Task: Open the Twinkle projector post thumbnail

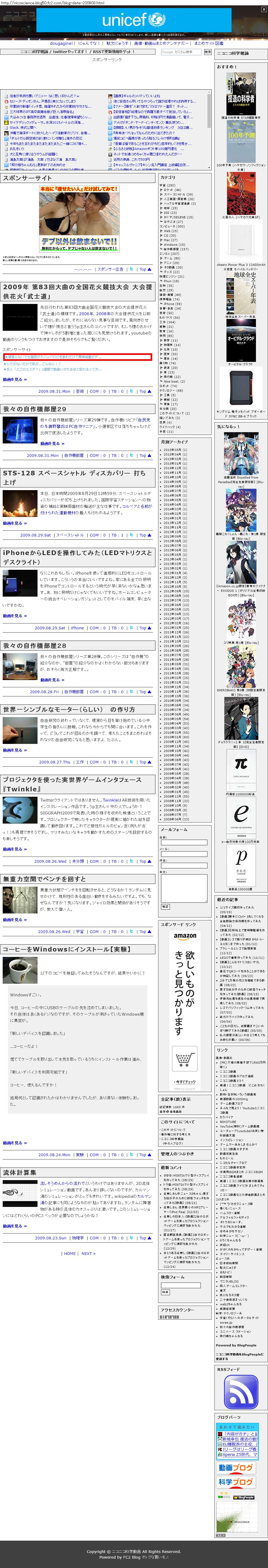Action: (x=20, y=811)
